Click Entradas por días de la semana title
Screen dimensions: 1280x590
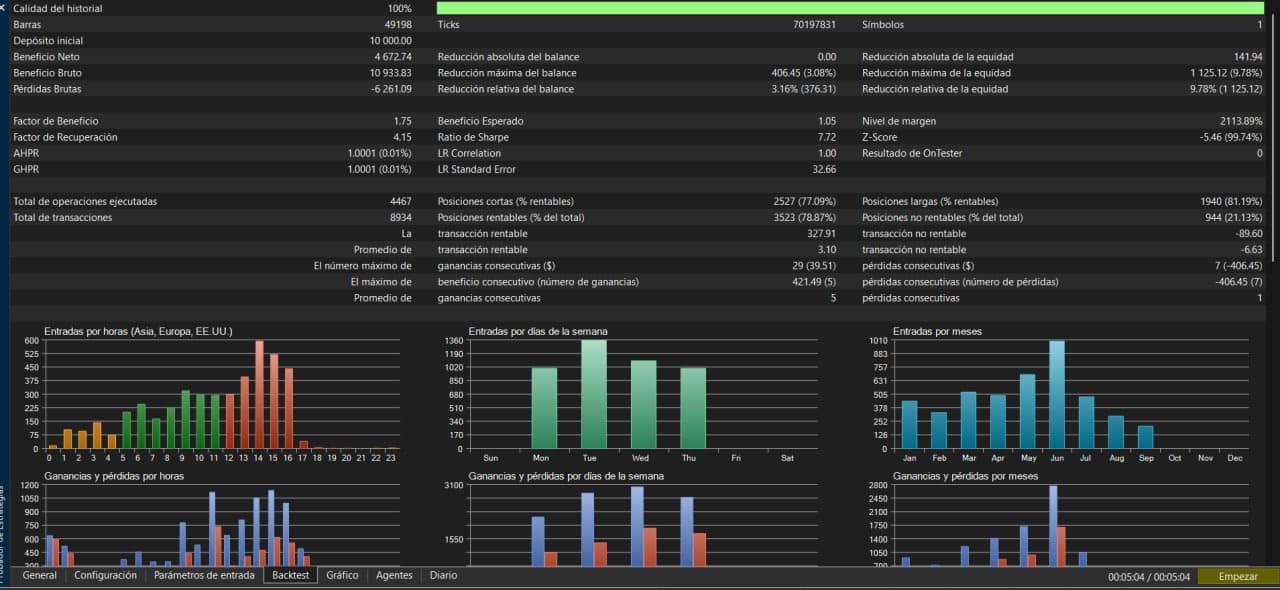pos(538,331)
